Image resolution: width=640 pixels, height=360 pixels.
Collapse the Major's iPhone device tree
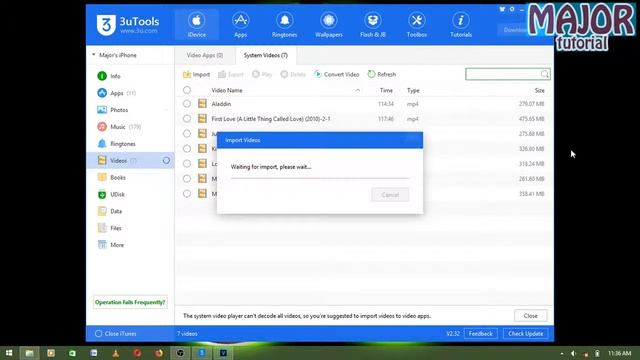click(93, 55)
